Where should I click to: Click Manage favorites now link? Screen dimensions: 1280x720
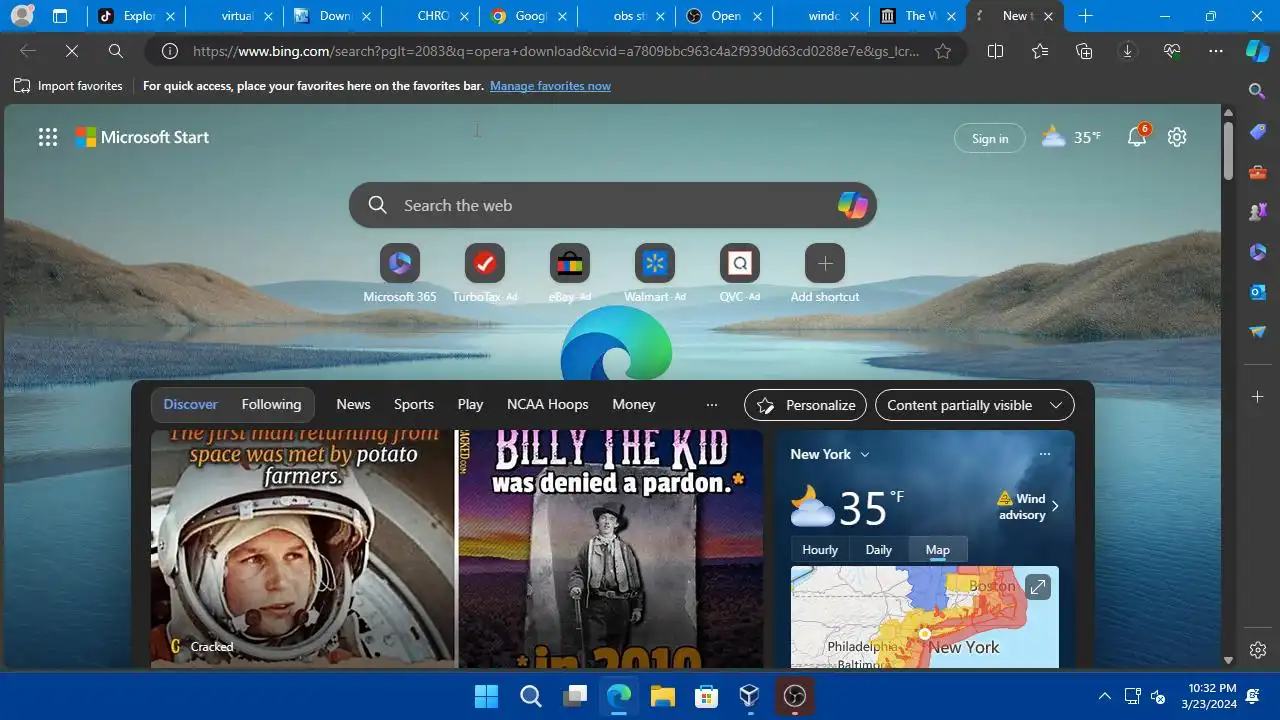[550, 86]
